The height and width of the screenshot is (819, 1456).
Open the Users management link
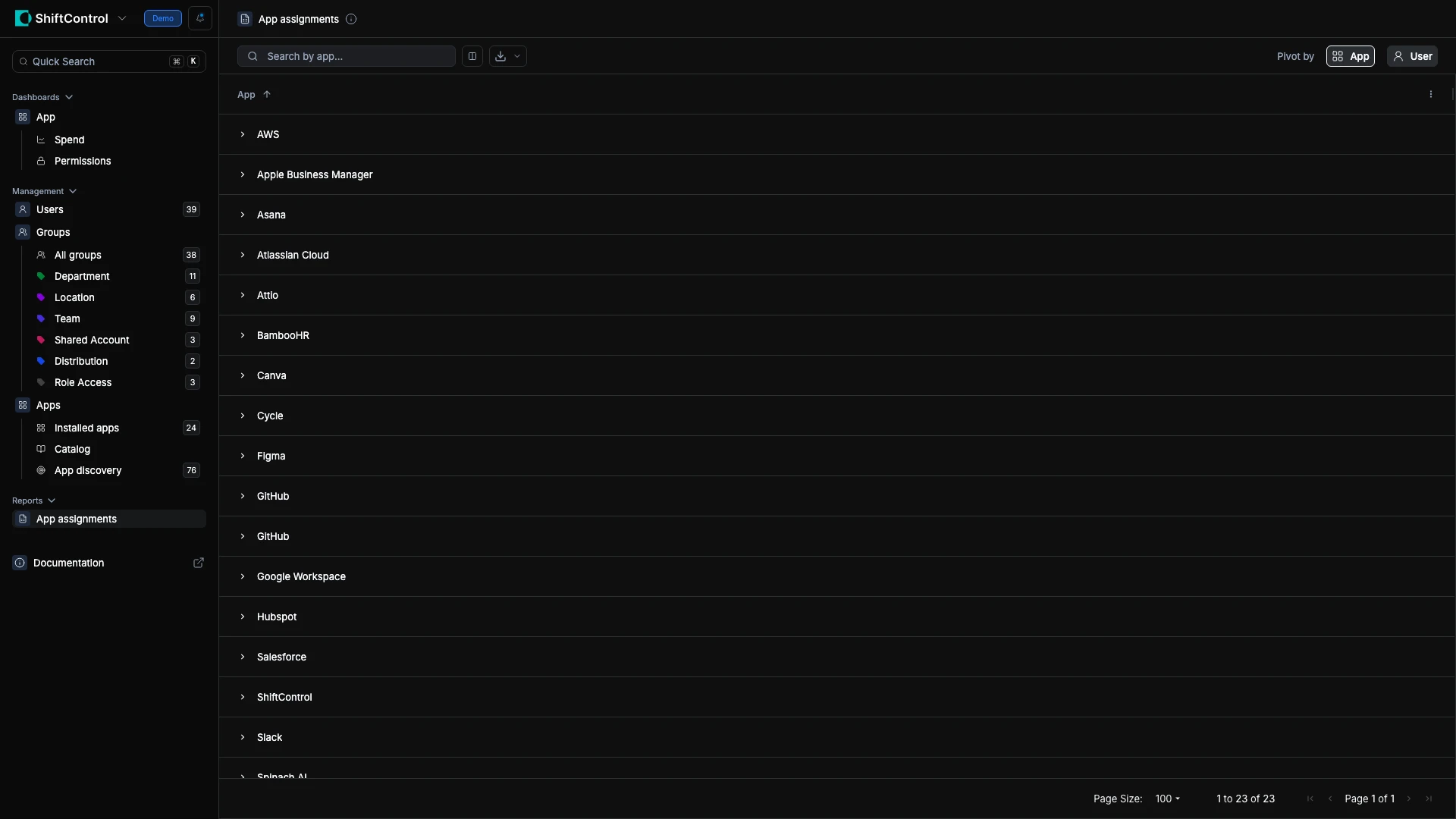pyautogui.click(x=50, y=209)
